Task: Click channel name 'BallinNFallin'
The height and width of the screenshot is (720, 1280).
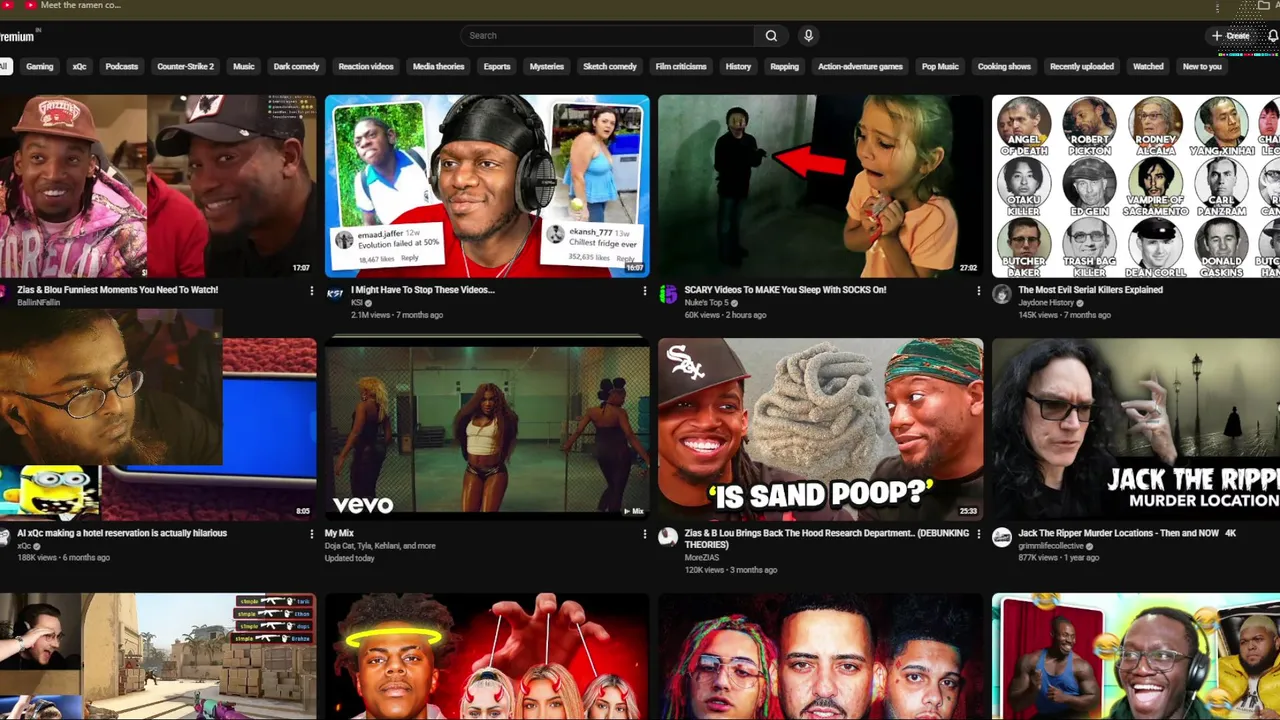Action: click(x=38, y=303)
